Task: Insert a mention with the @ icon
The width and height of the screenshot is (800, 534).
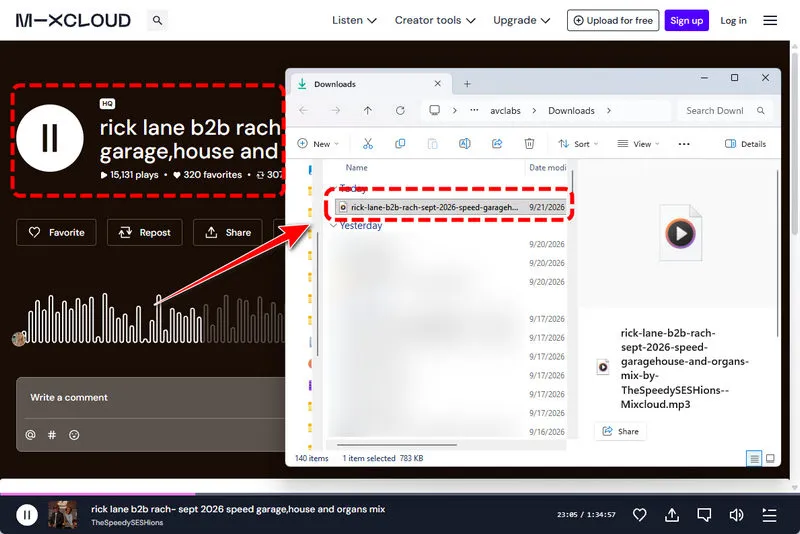Action: pyautogui.click(x=31, y=435)
